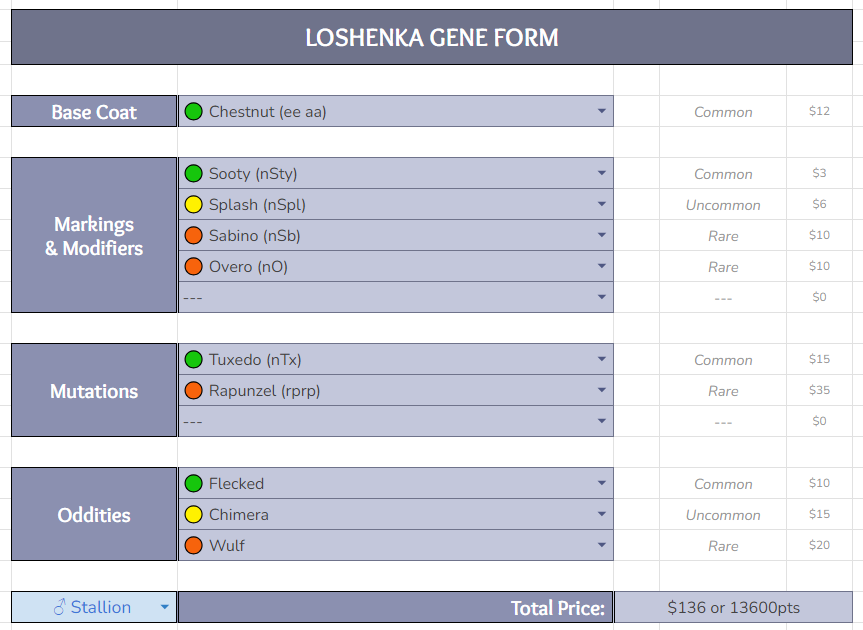Click the orange circle beside Wulf

tap(193, 545)
